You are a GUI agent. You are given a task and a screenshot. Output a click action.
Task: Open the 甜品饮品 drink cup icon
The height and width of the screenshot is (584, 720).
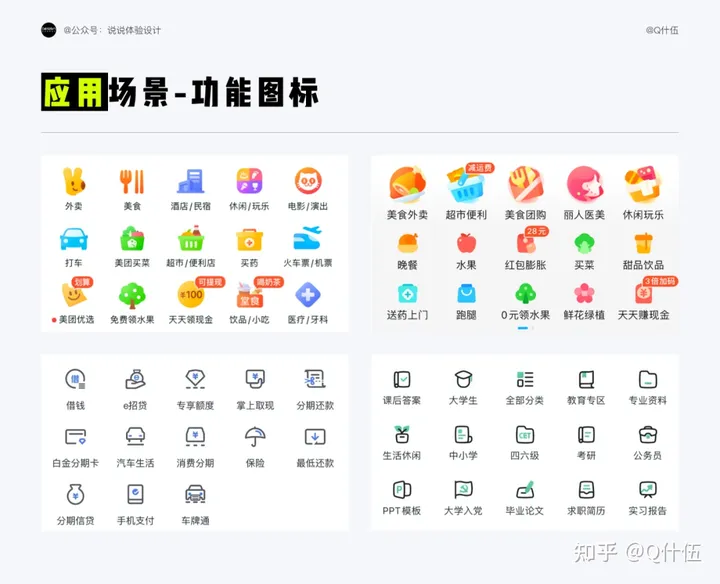click(x=643, y=243)
